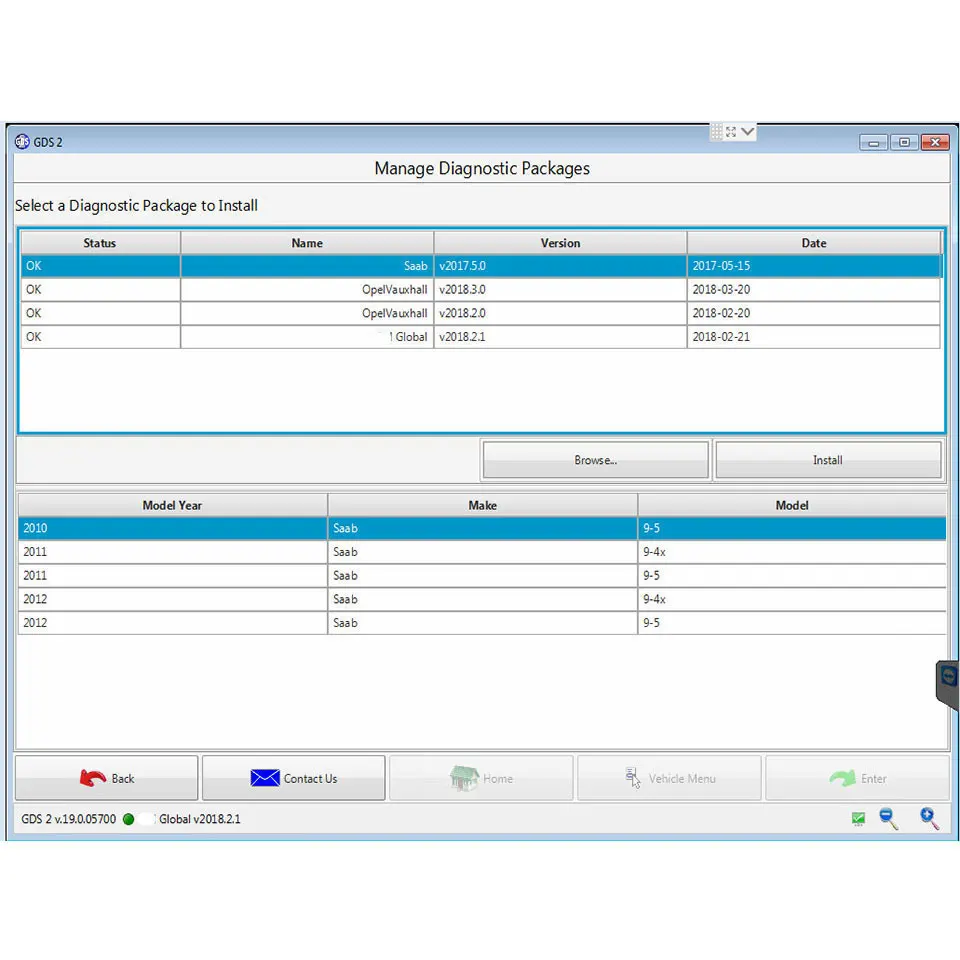Open Contact Us envelope button
Viewport: 960px width, 960px height.
tap(294, 778)
